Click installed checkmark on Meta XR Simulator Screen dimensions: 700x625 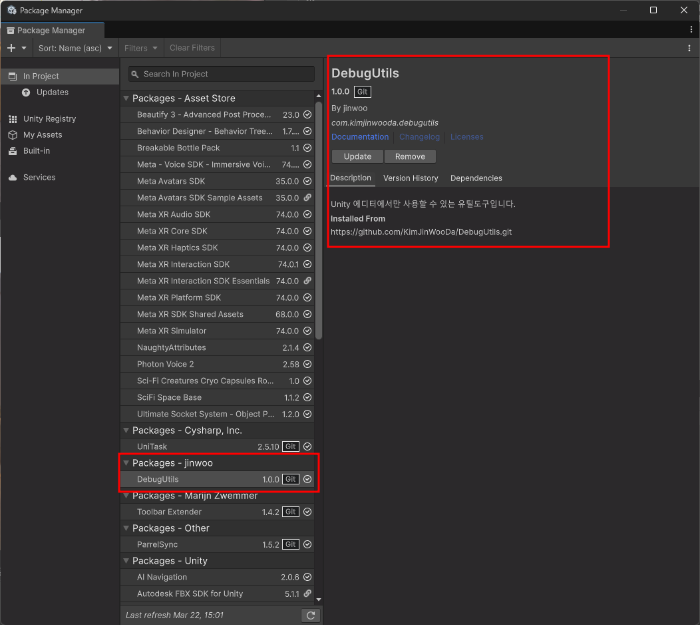point(308,331)
